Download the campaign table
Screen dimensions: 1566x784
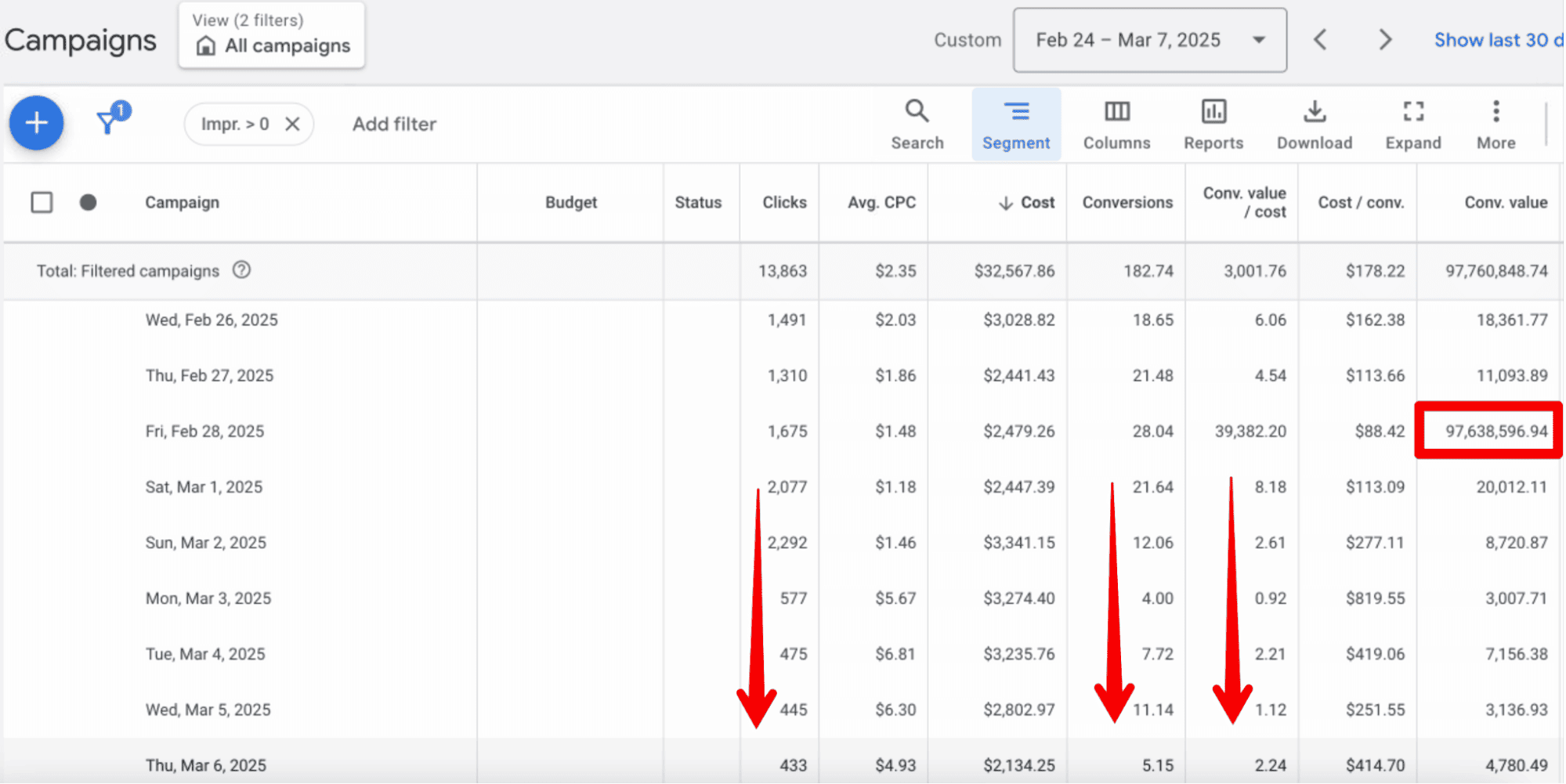(1315, 125)
